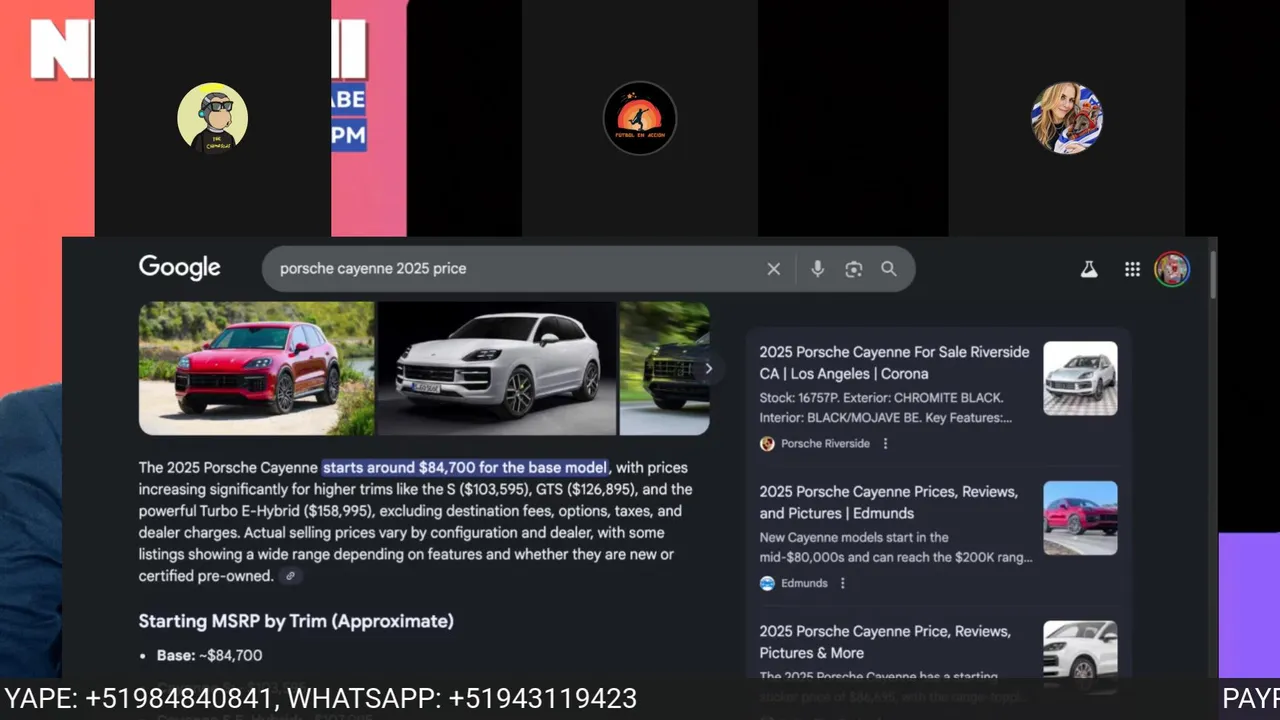Open the Google logo homepage link

[179, 268]
